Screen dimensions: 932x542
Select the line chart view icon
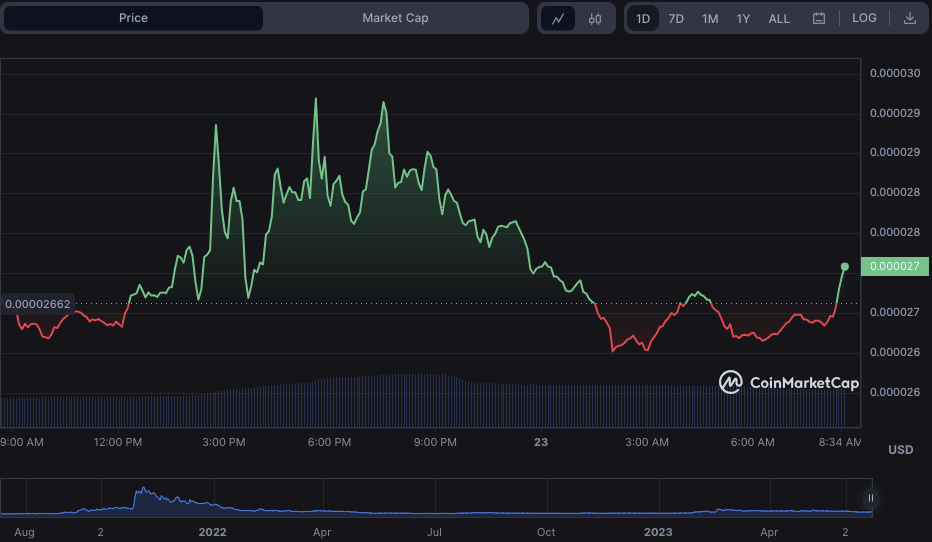tap(559, 18)
